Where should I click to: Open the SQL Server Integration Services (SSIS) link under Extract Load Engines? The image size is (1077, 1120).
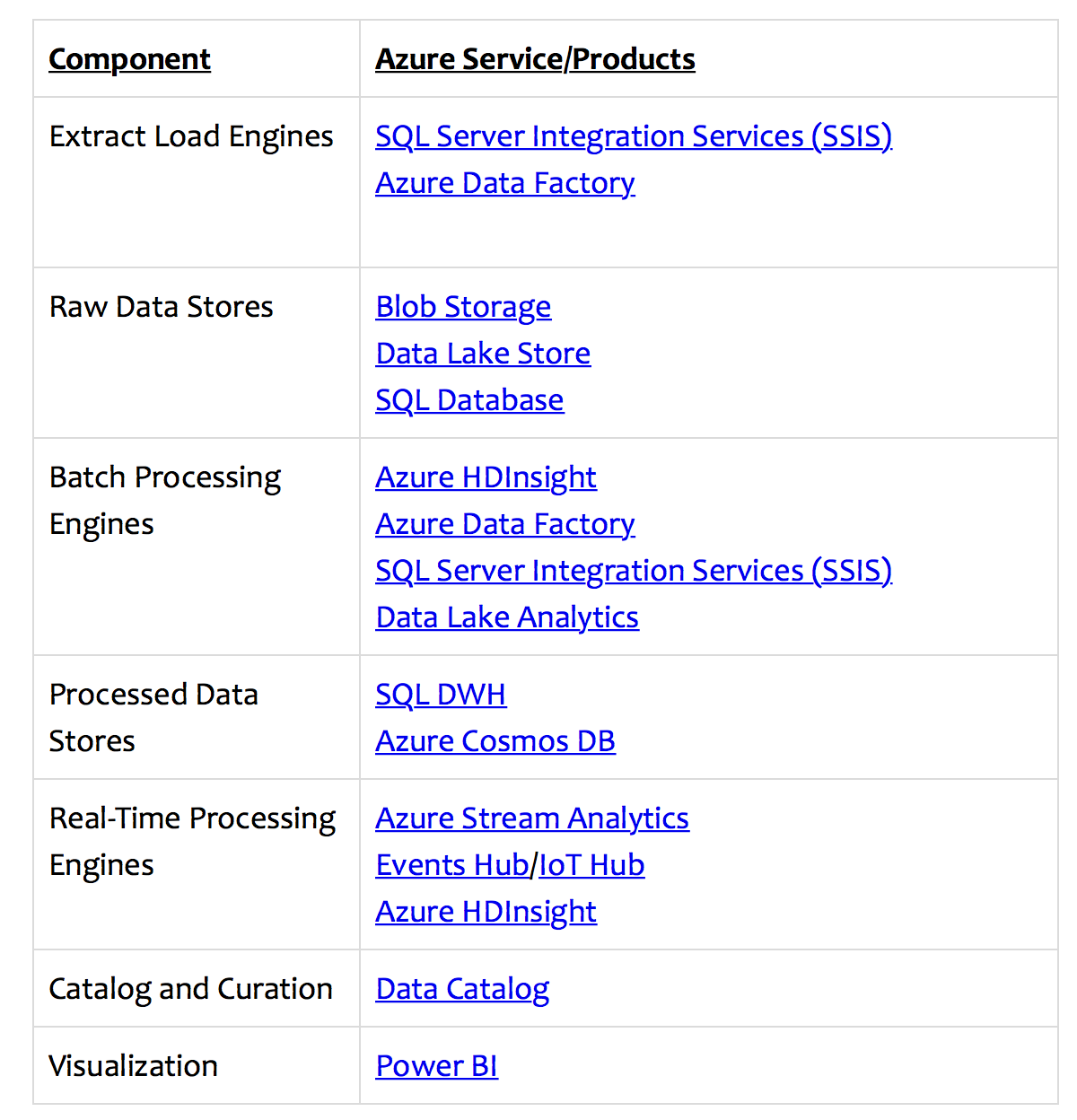click(x=634, y=136)
